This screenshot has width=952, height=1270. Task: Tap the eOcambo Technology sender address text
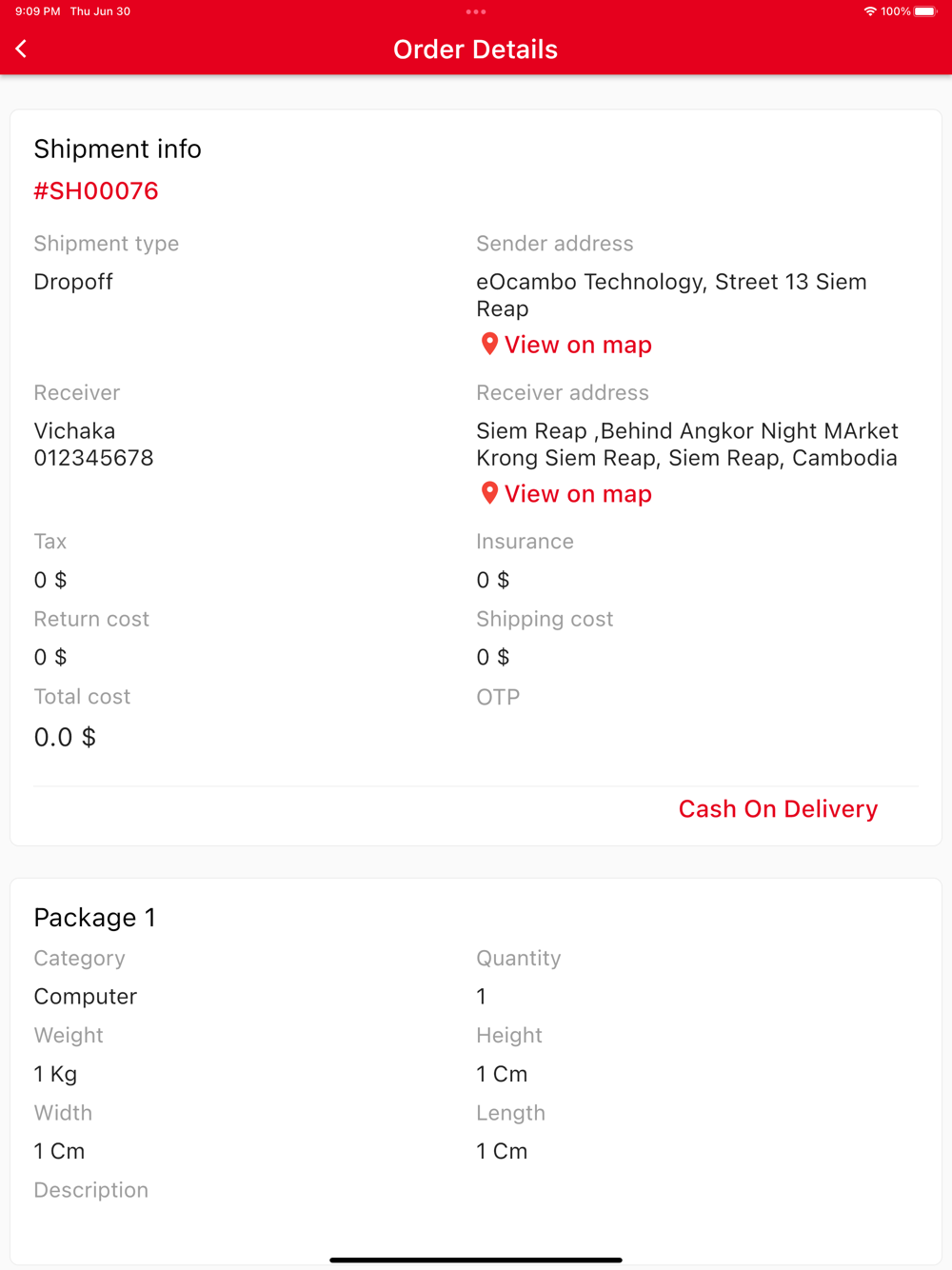pos(671,295)
